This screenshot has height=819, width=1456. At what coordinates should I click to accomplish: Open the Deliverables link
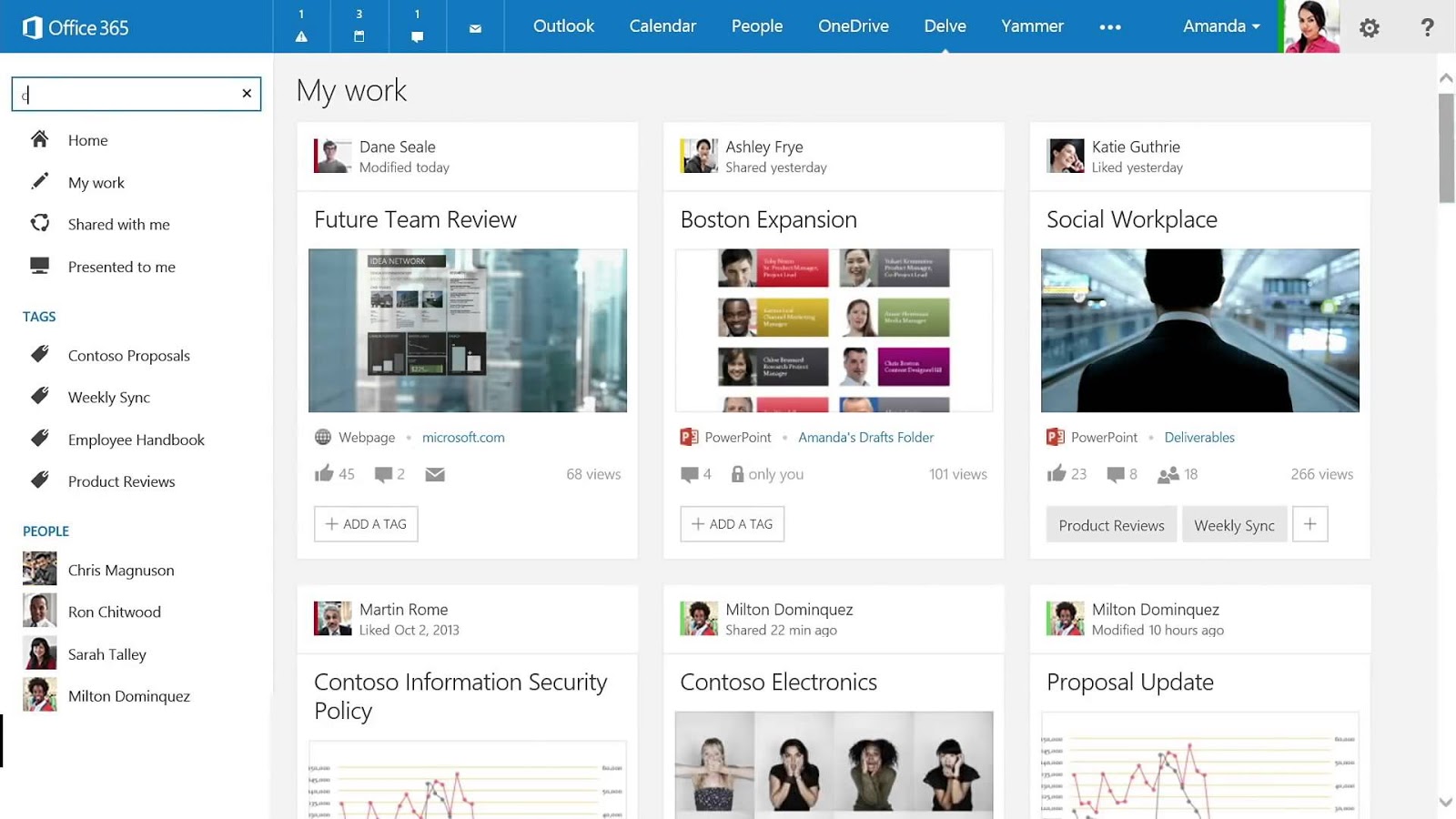pos(1199,438)
